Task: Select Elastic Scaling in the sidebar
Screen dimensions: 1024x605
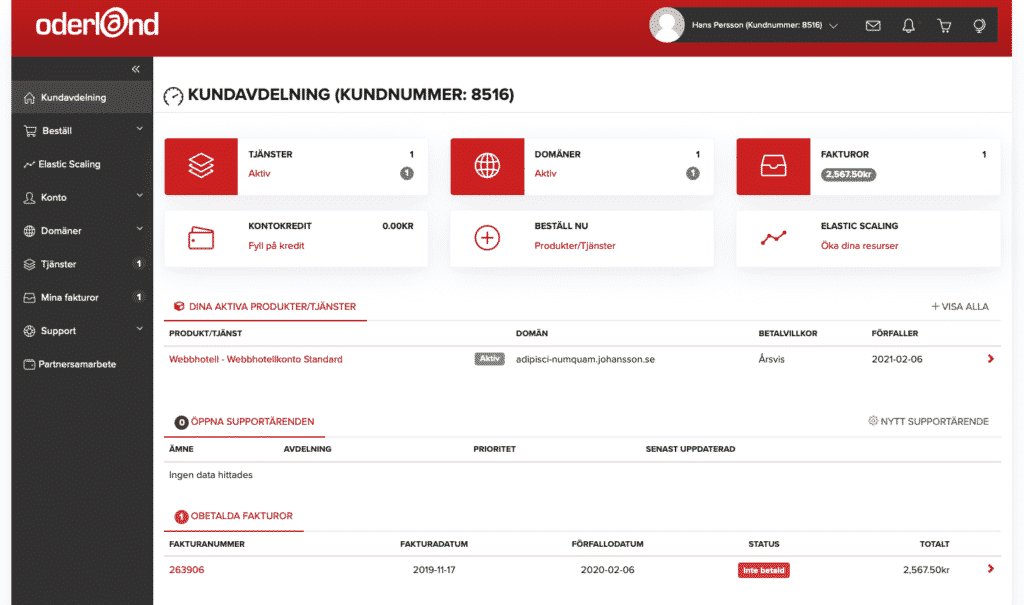Action: coord(69,164)
